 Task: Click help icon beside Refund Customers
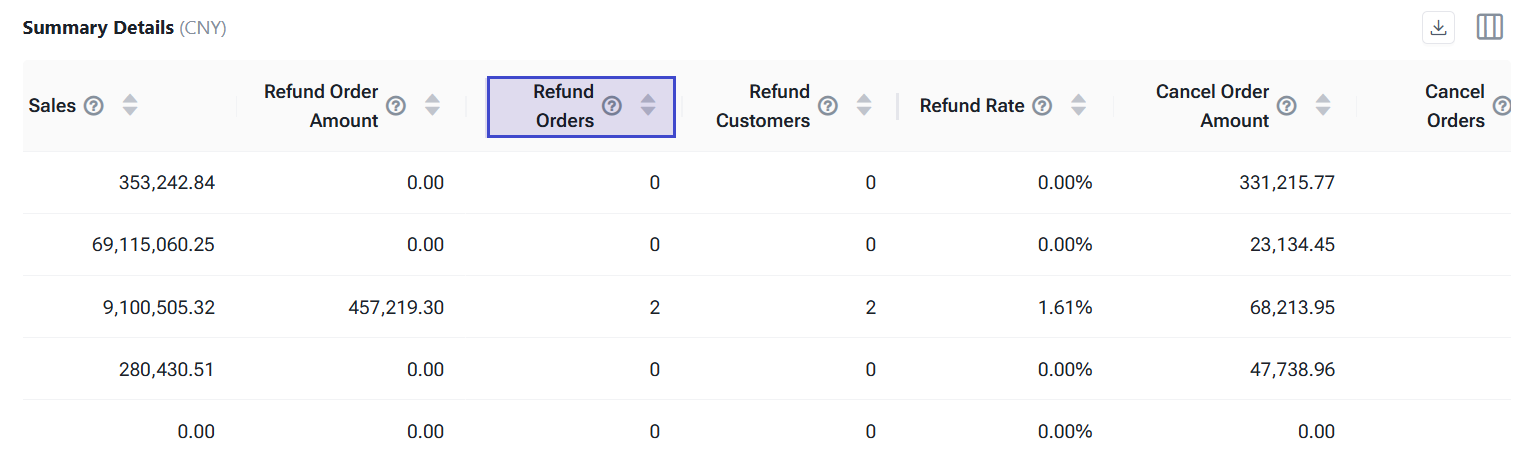(x=828, y=106)
